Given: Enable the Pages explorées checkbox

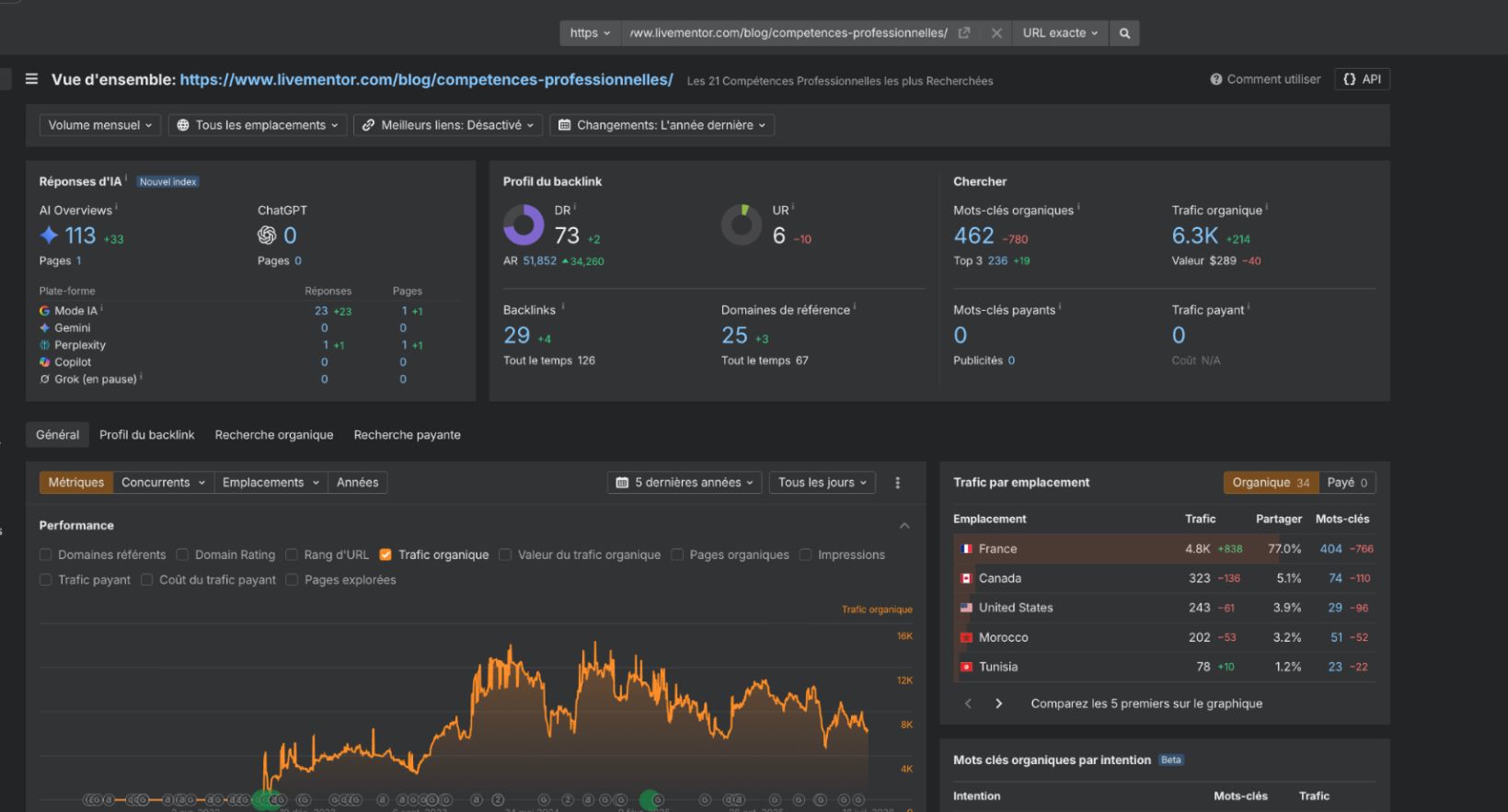Looking at the screenshot, I should (x=292, y=579).
